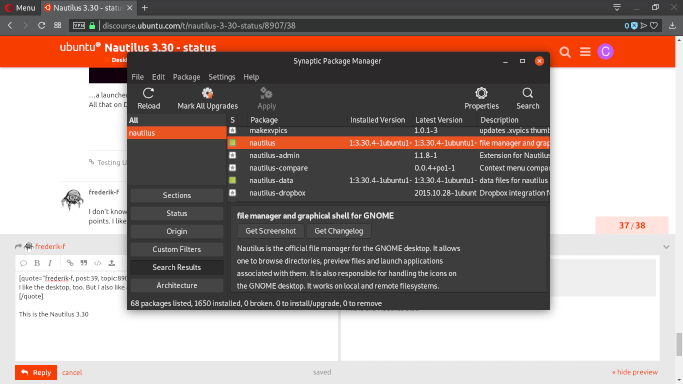Viewport: 683px width, 384px height.
Task: Click the cancel link
Action: pyautogui.click(x=72, y=372)
